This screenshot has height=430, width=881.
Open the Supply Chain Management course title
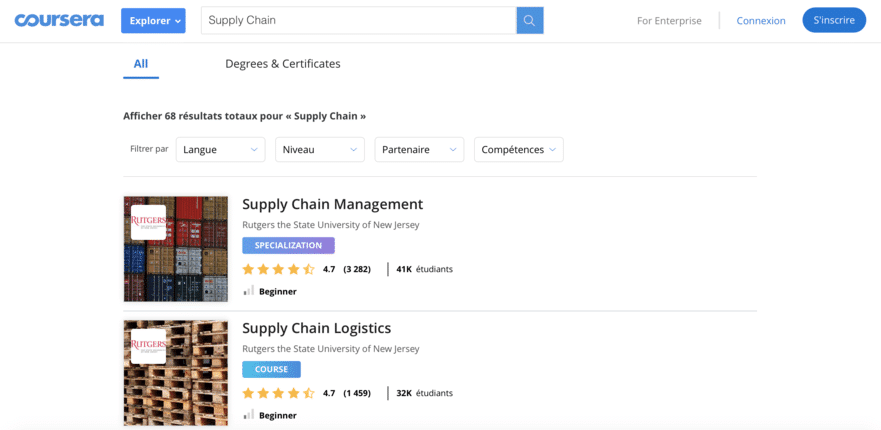(x=333, y=203)
